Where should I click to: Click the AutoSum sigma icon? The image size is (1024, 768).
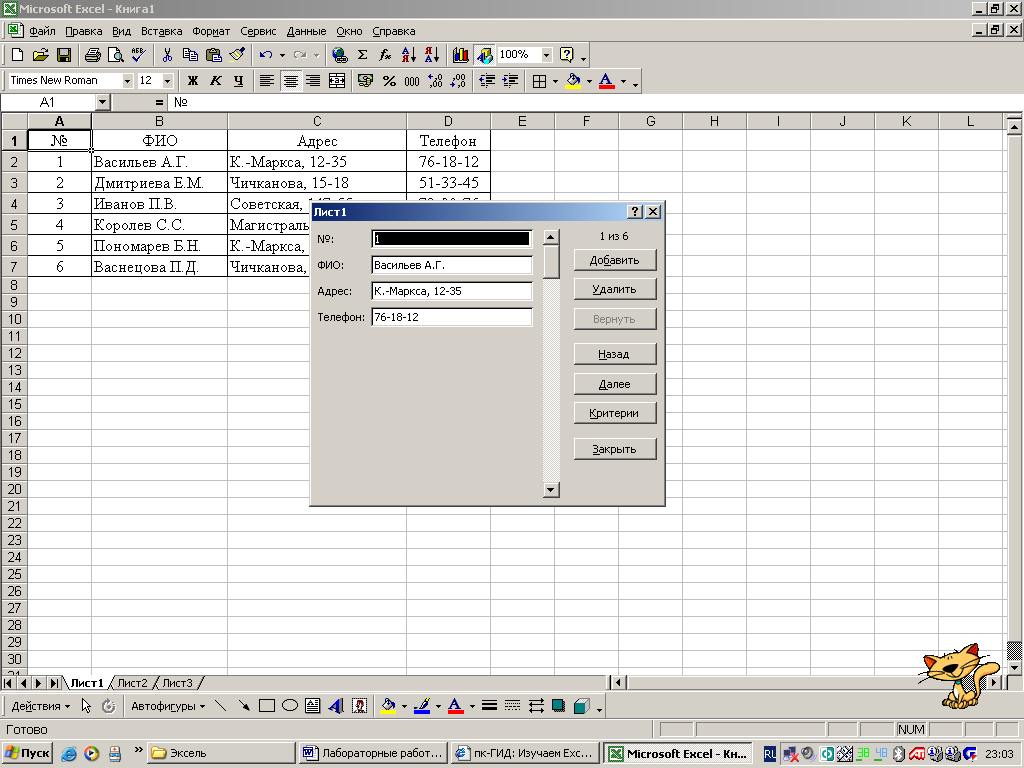(362, 55)
